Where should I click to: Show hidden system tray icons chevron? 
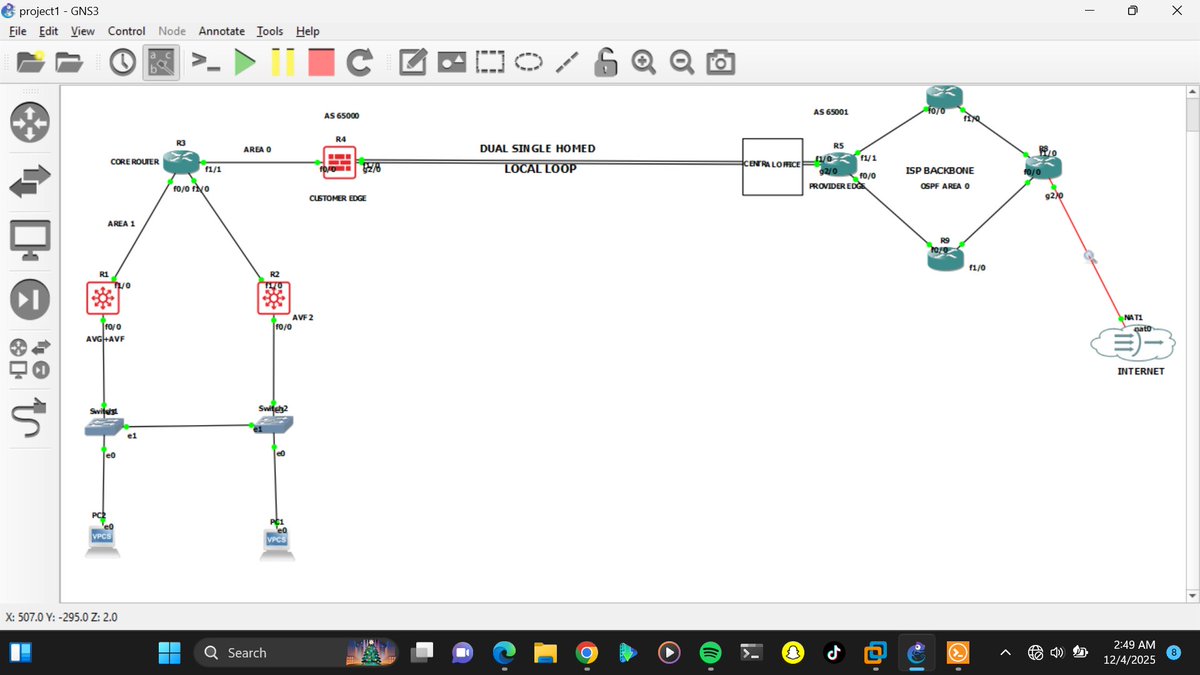coord(1006,653)
